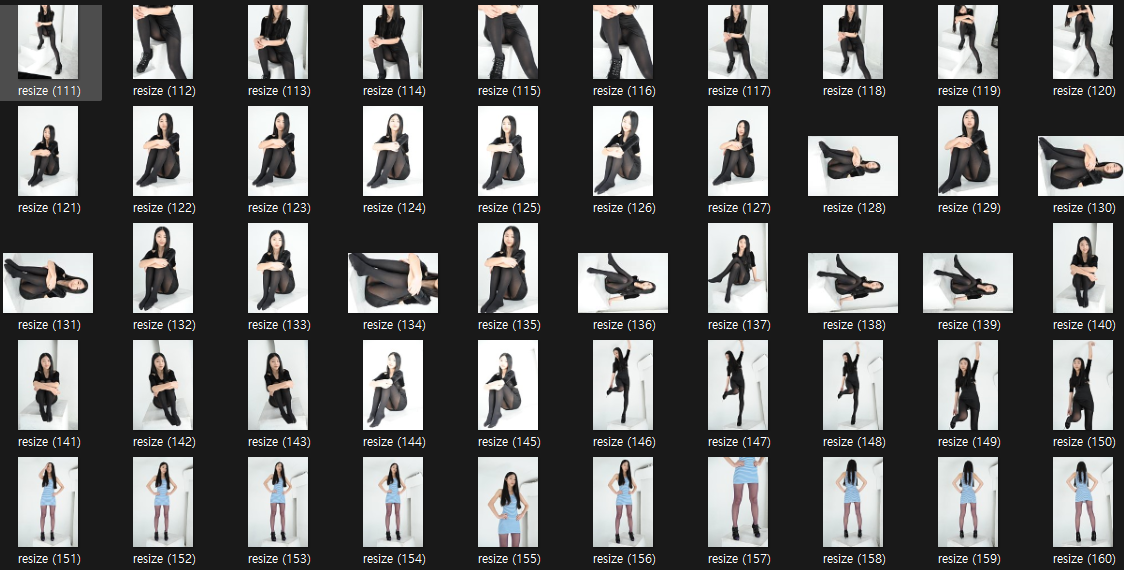Click the file name text "resize (120)"
The width and height of the screenshot is (1124, 570).
[x=1084, y=91]
